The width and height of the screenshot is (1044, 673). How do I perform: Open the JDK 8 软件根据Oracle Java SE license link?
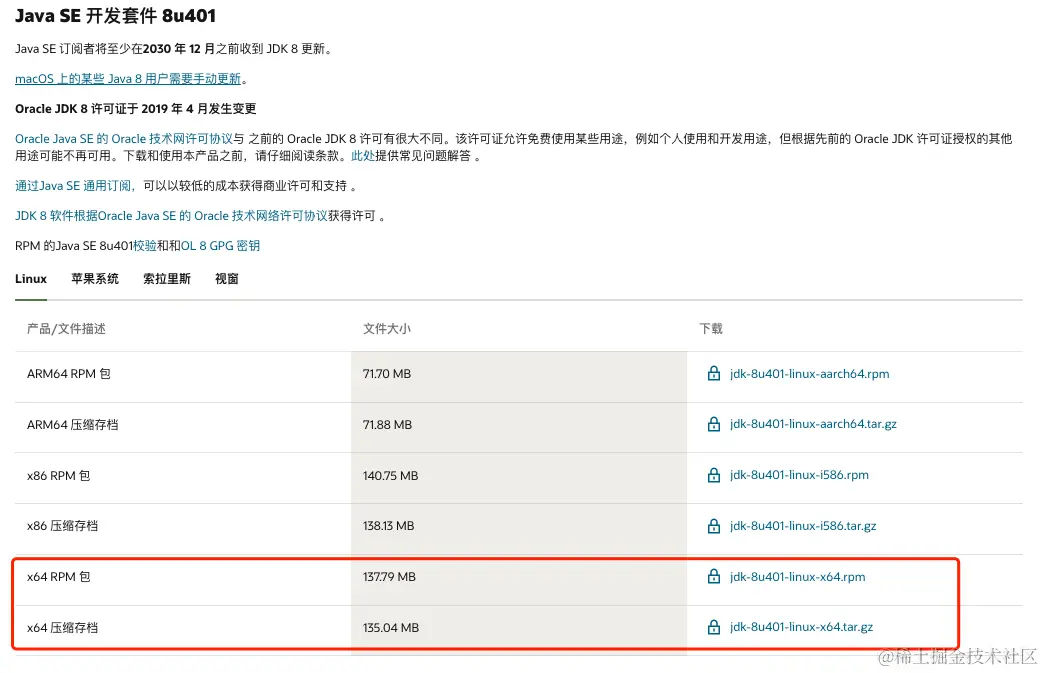pyautogui.click(x=171, y=216)
